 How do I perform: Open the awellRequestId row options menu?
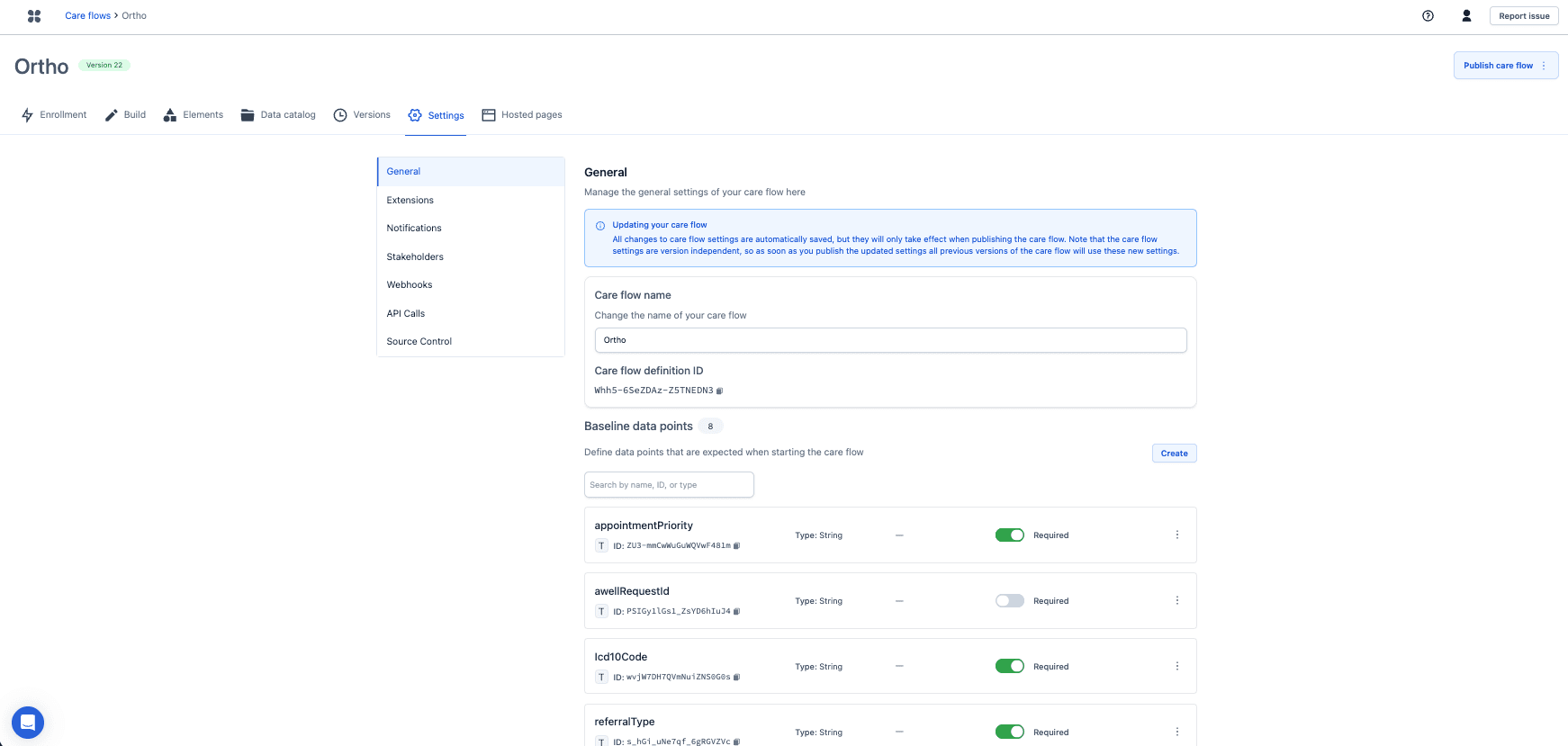1176,600
